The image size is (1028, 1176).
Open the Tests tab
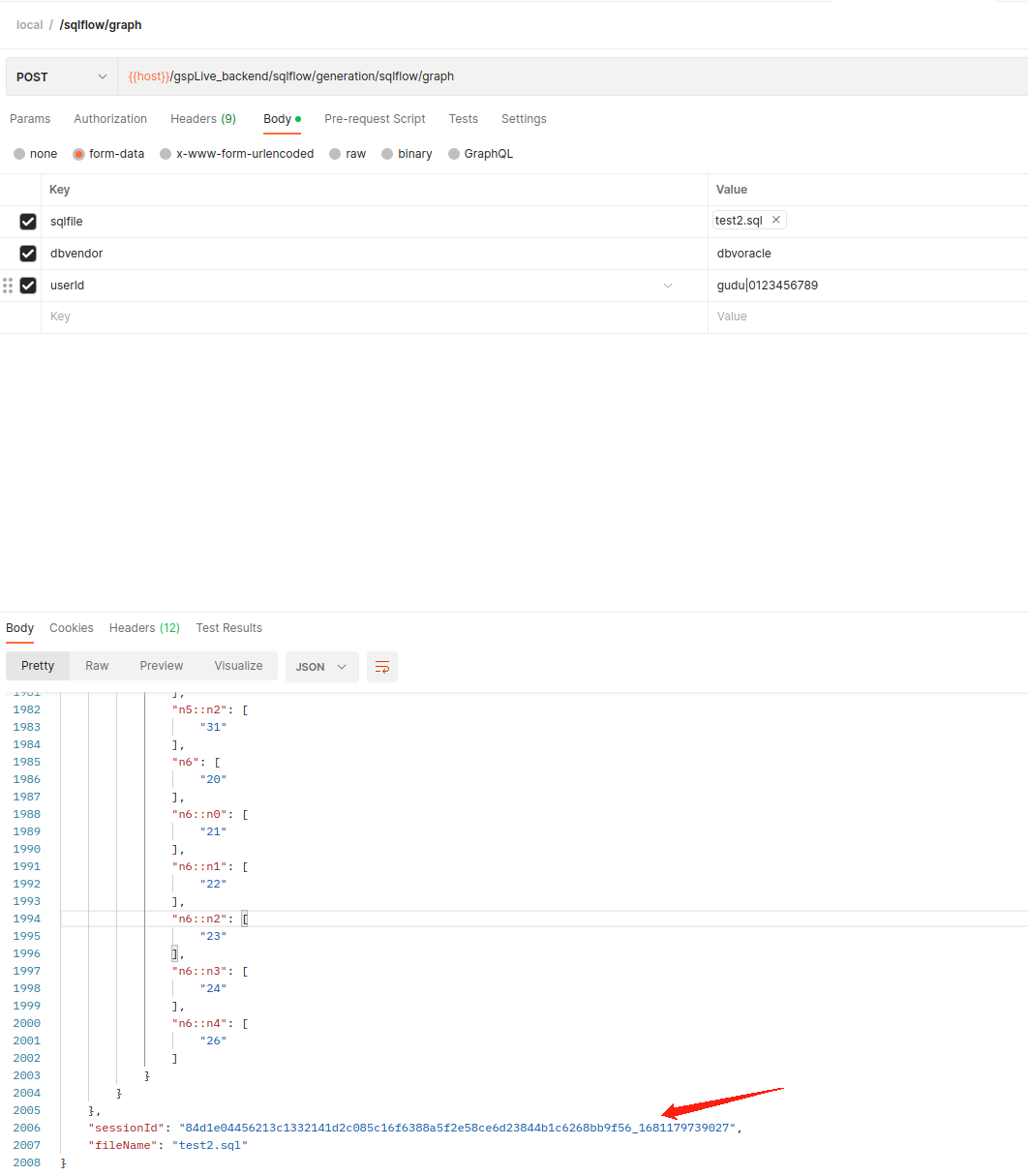coord(463,119)
